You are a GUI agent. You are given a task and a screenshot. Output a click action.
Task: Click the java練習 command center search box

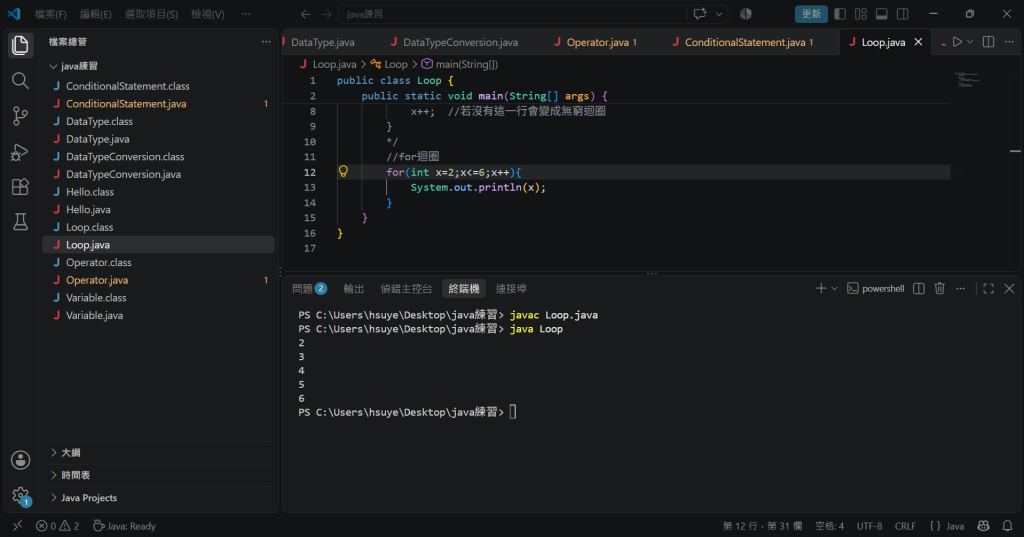513,14
